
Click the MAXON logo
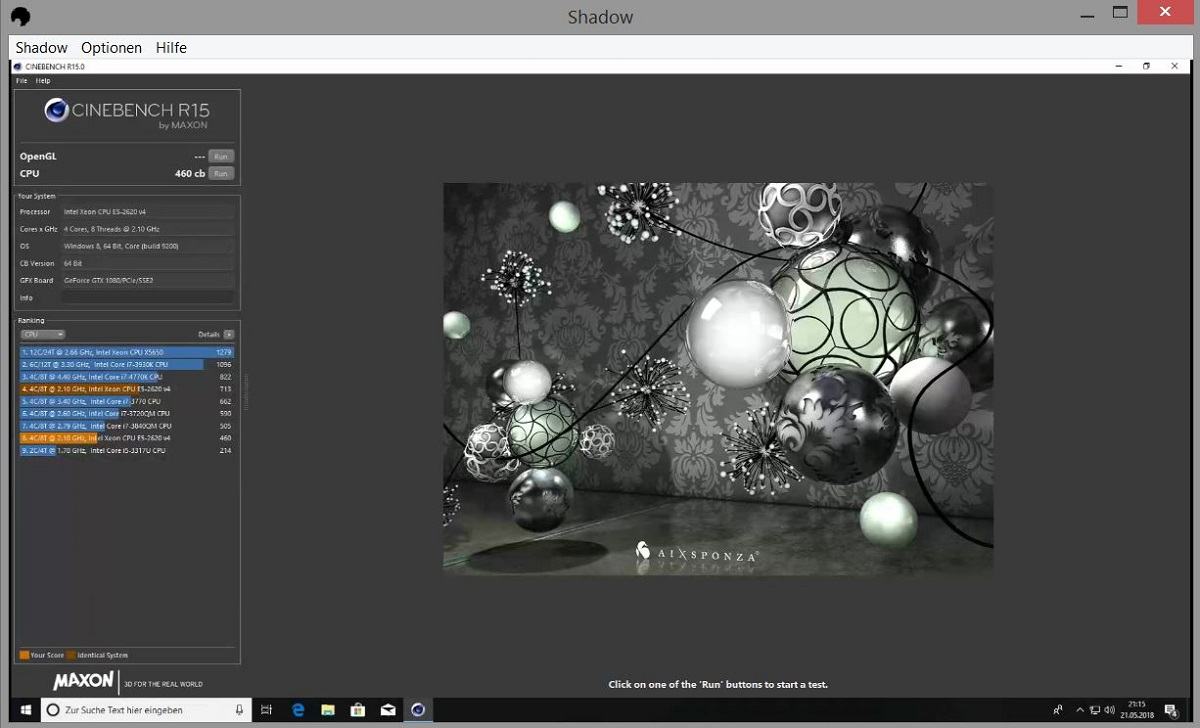(83, 681)
